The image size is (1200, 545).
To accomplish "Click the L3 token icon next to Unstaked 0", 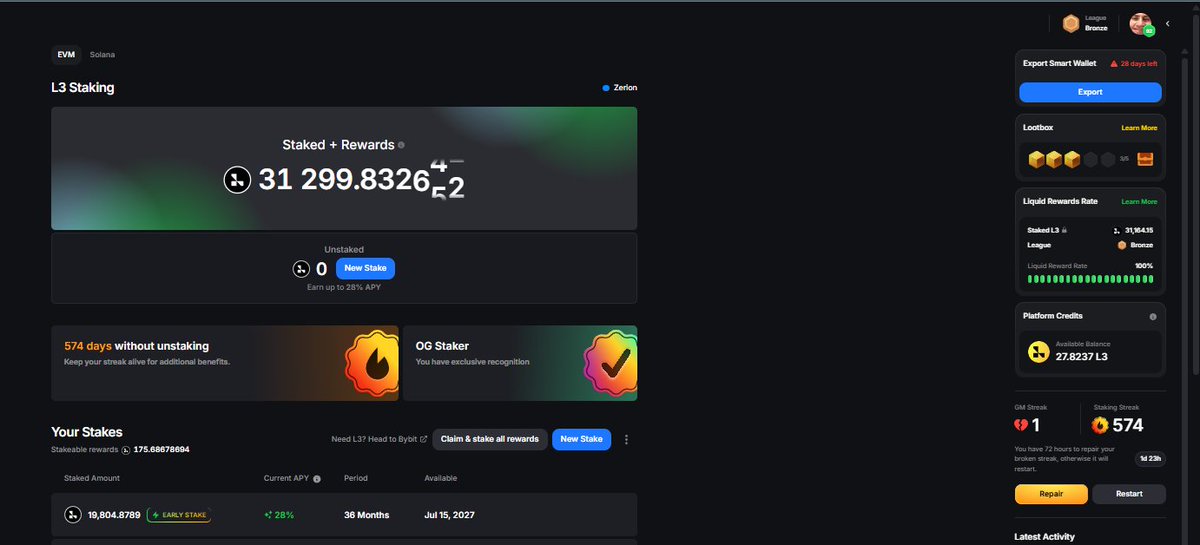I will click(x=301, y=269).
